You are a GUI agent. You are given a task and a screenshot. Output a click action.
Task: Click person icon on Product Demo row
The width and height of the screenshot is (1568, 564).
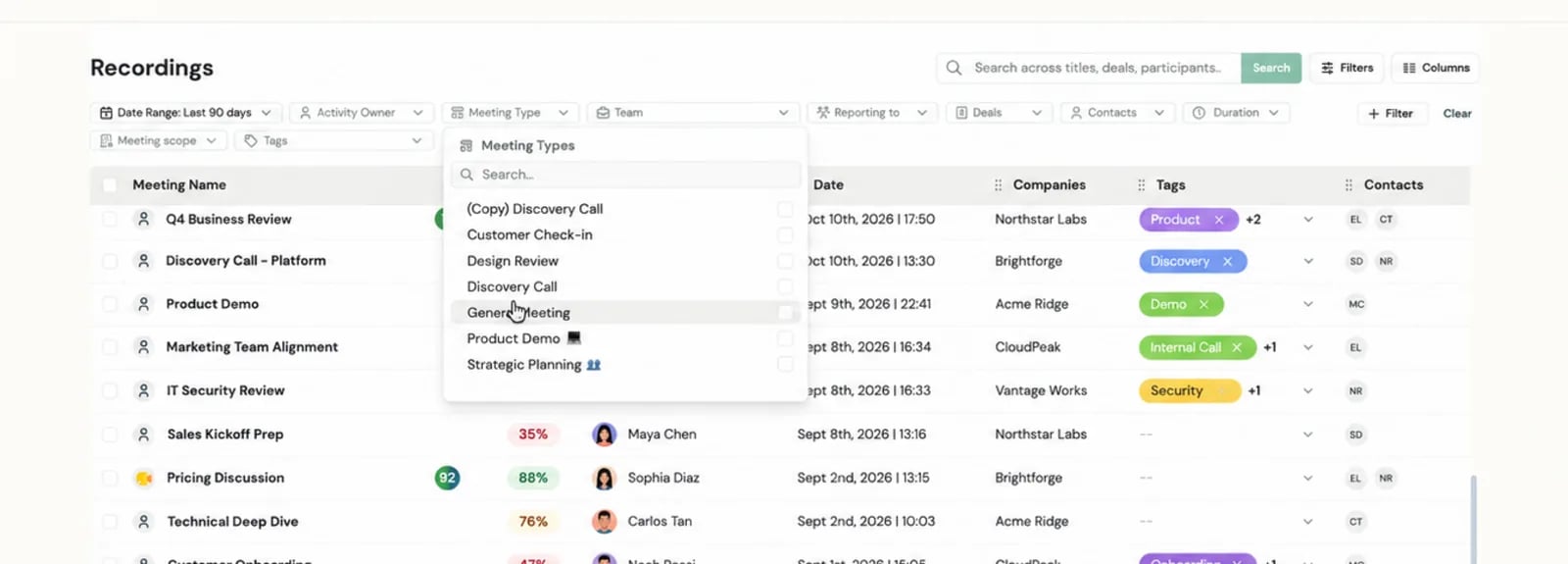144,304
